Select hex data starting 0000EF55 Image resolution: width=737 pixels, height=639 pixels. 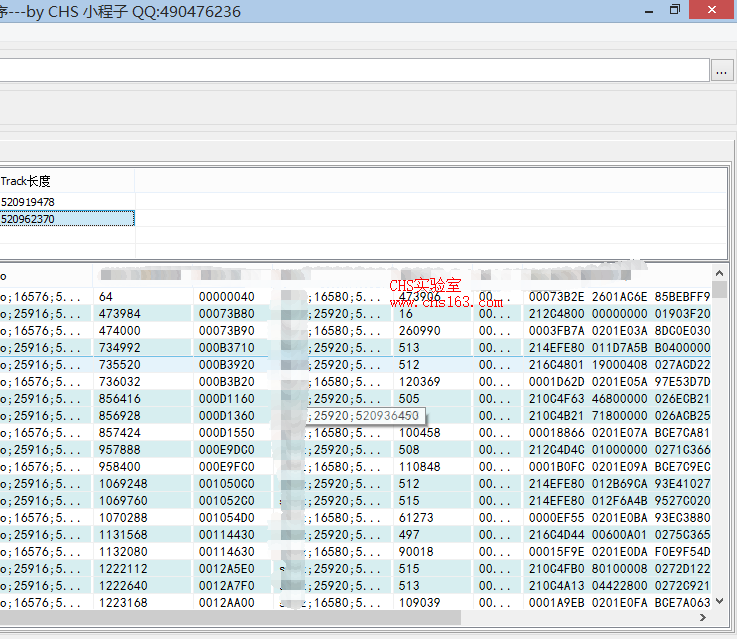pos(619,518)
